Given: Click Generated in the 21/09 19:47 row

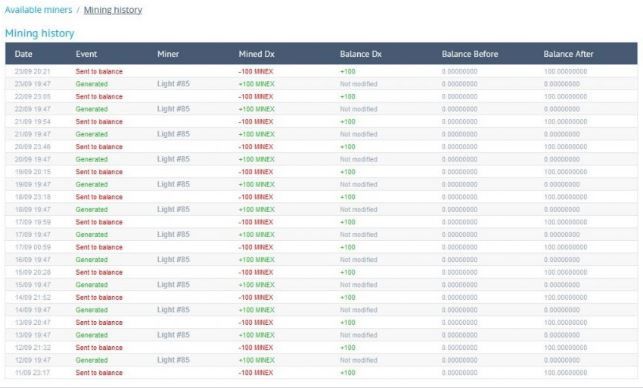Looking at the screenshot, I should tap(91, 134).
